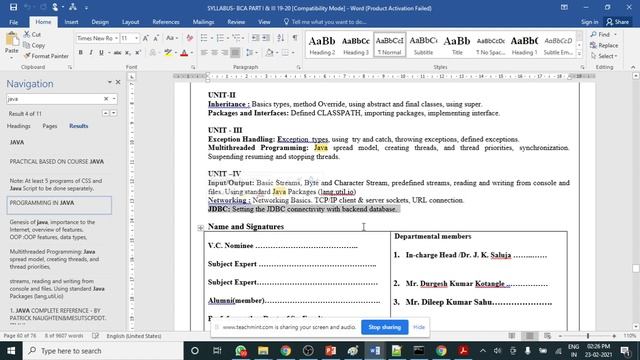This screenshot has height=360, width=640.
Task: Center align the text
Action: 214,53
